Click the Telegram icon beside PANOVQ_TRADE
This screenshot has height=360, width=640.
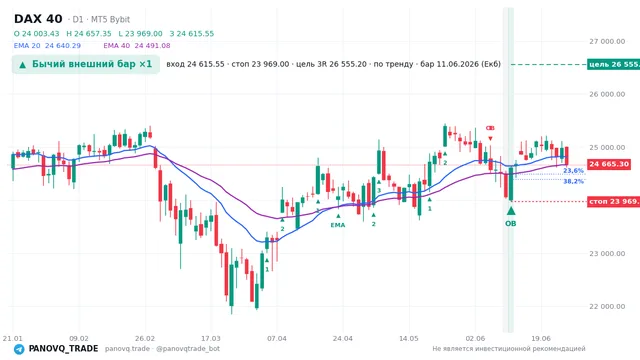[19, 349]
